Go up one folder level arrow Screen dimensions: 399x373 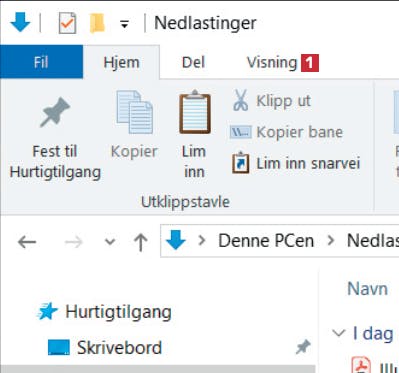tap(140, 242)
